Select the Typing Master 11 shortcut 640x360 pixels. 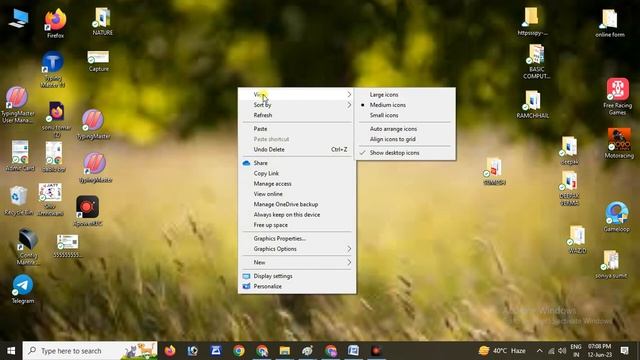(53, 69)
